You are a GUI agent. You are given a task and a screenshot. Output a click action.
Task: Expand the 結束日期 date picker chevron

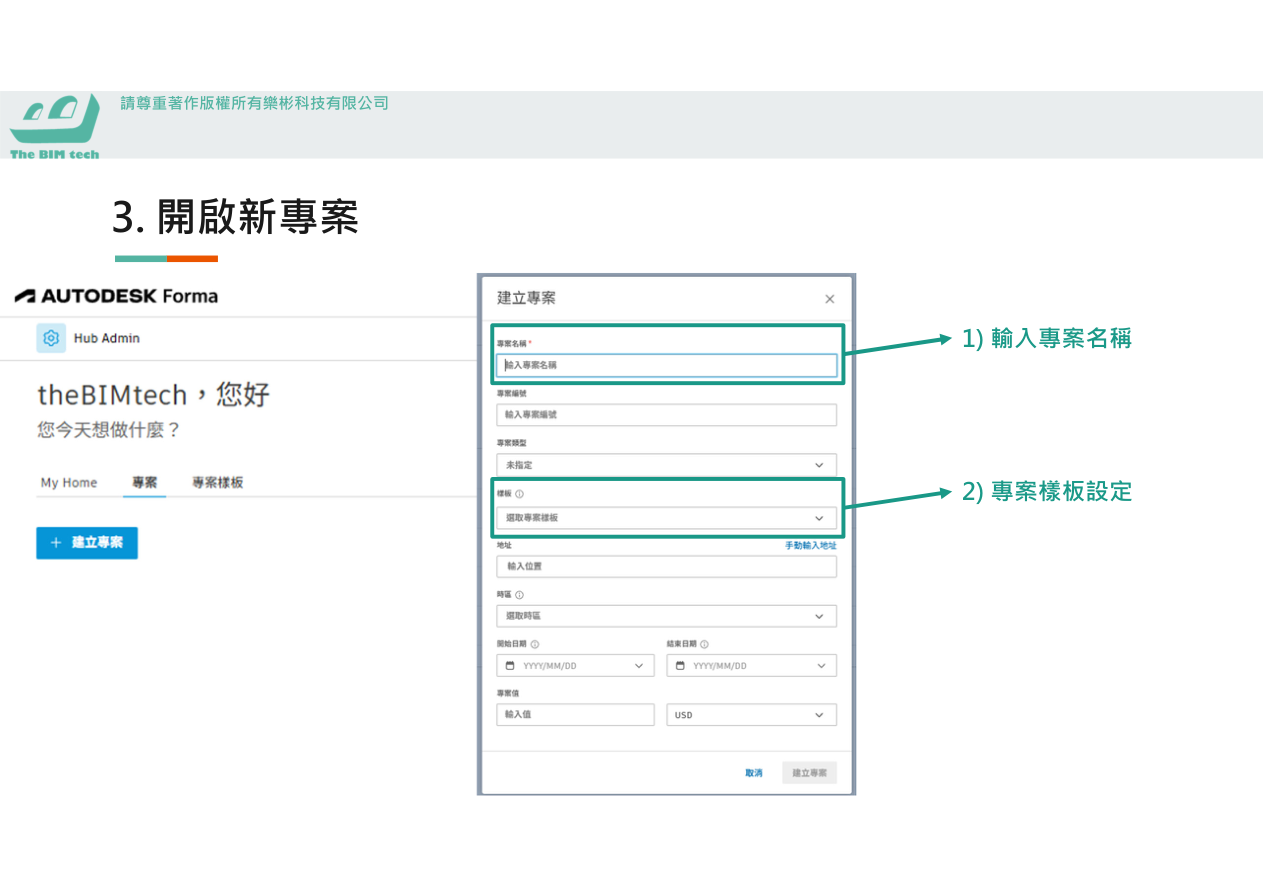point(821,666)
